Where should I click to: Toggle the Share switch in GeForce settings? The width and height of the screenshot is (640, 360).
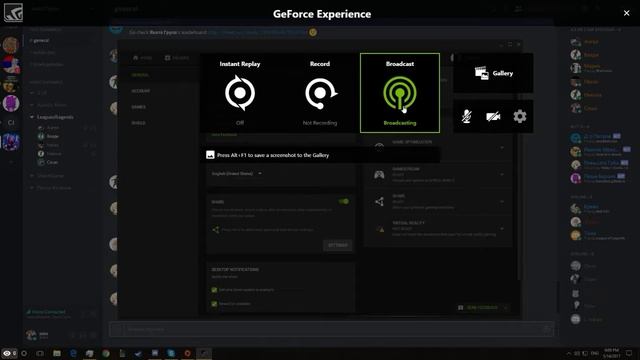tap(344, 201)
